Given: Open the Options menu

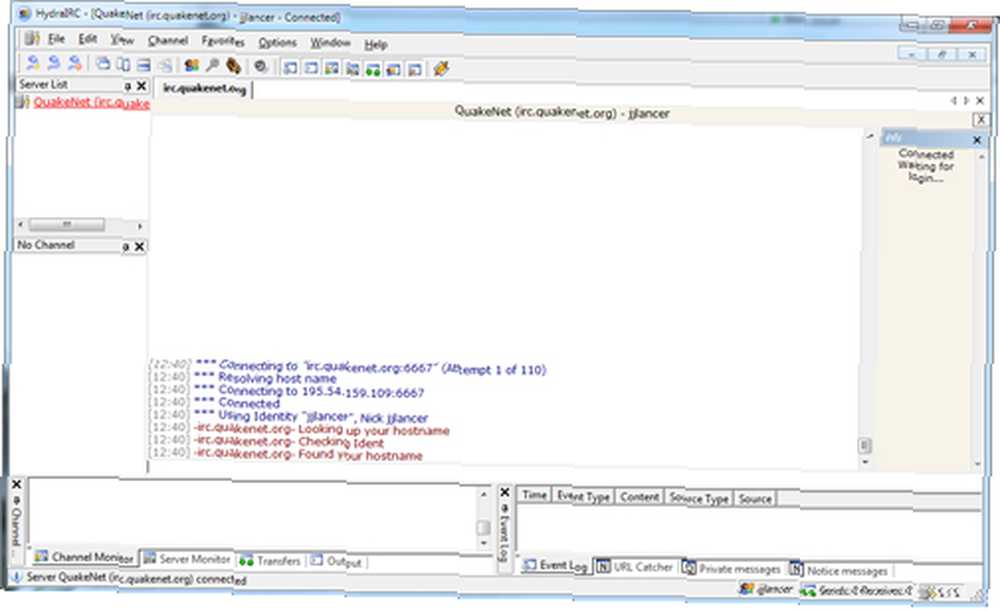Looking at the screenshot, I should [277, 43].
